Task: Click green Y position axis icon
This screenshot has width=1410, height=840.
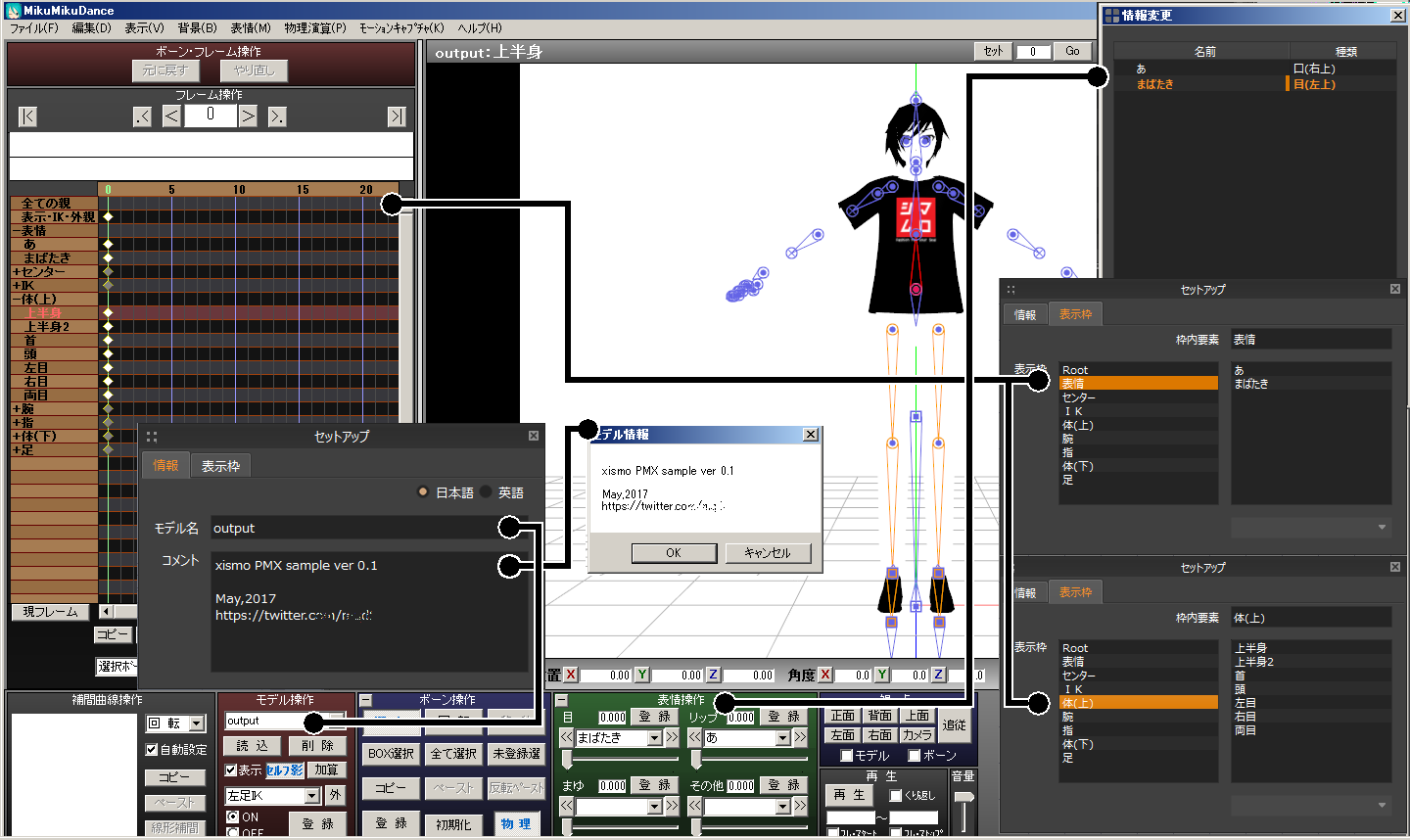Action: pos(642,675)
